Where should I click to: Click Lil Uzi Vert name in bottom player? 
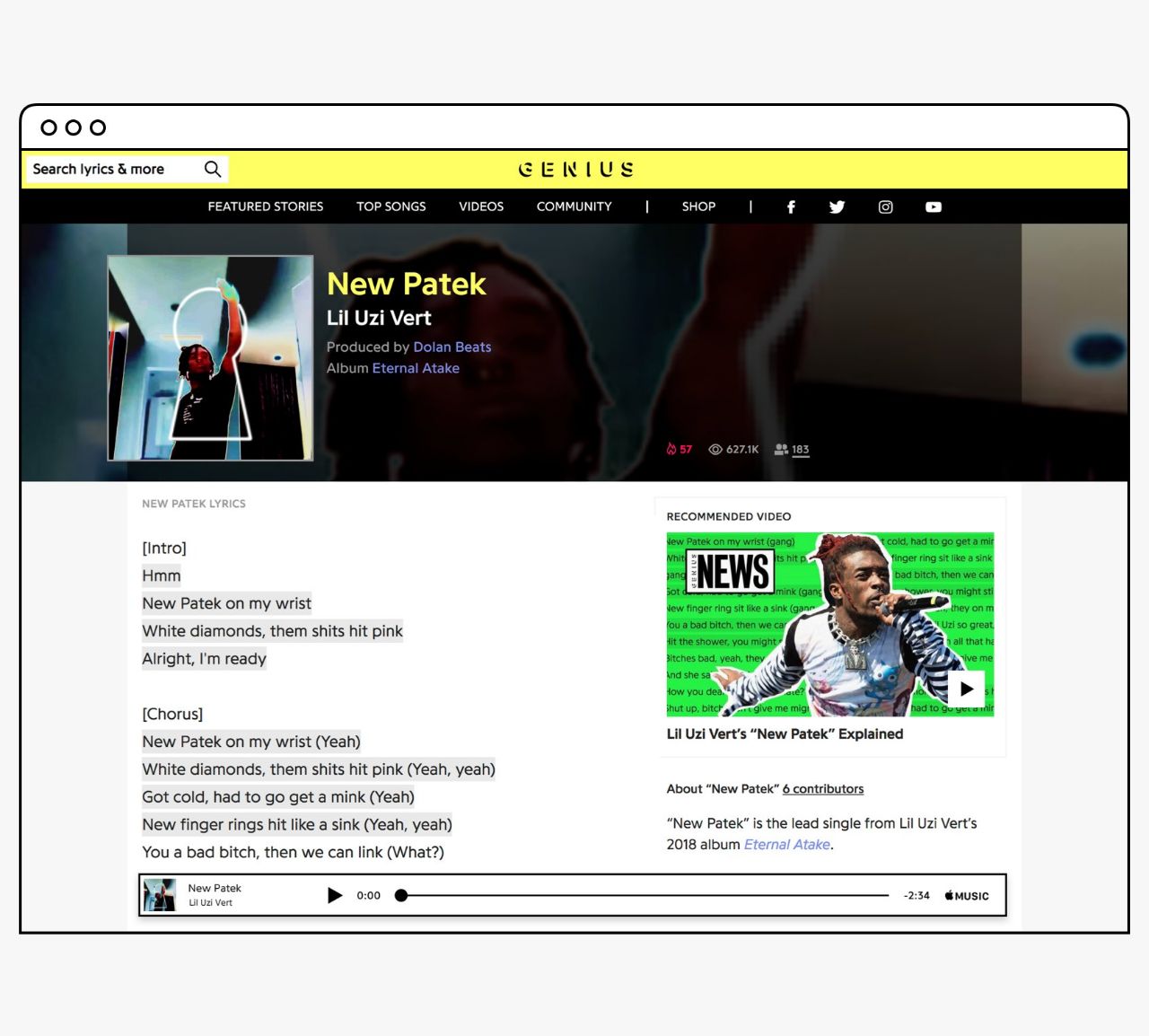point(210,903)
